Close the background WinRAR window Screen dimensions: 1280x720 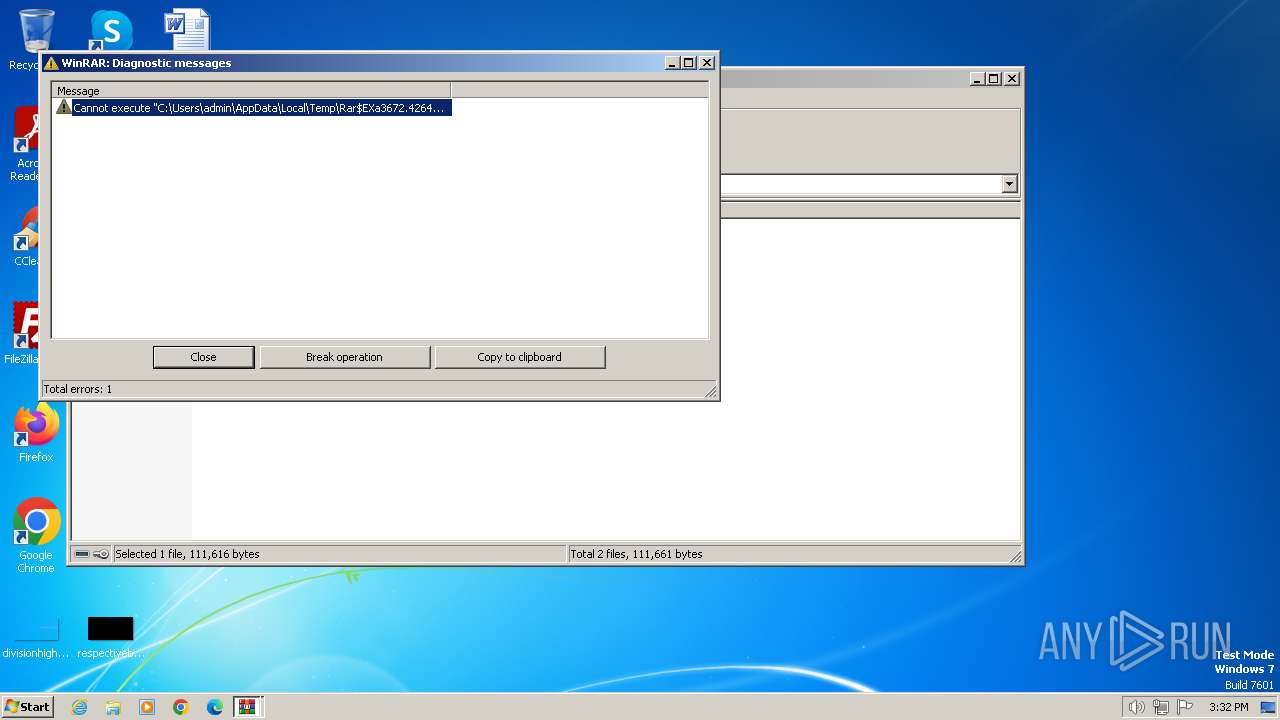[1012, 79]
